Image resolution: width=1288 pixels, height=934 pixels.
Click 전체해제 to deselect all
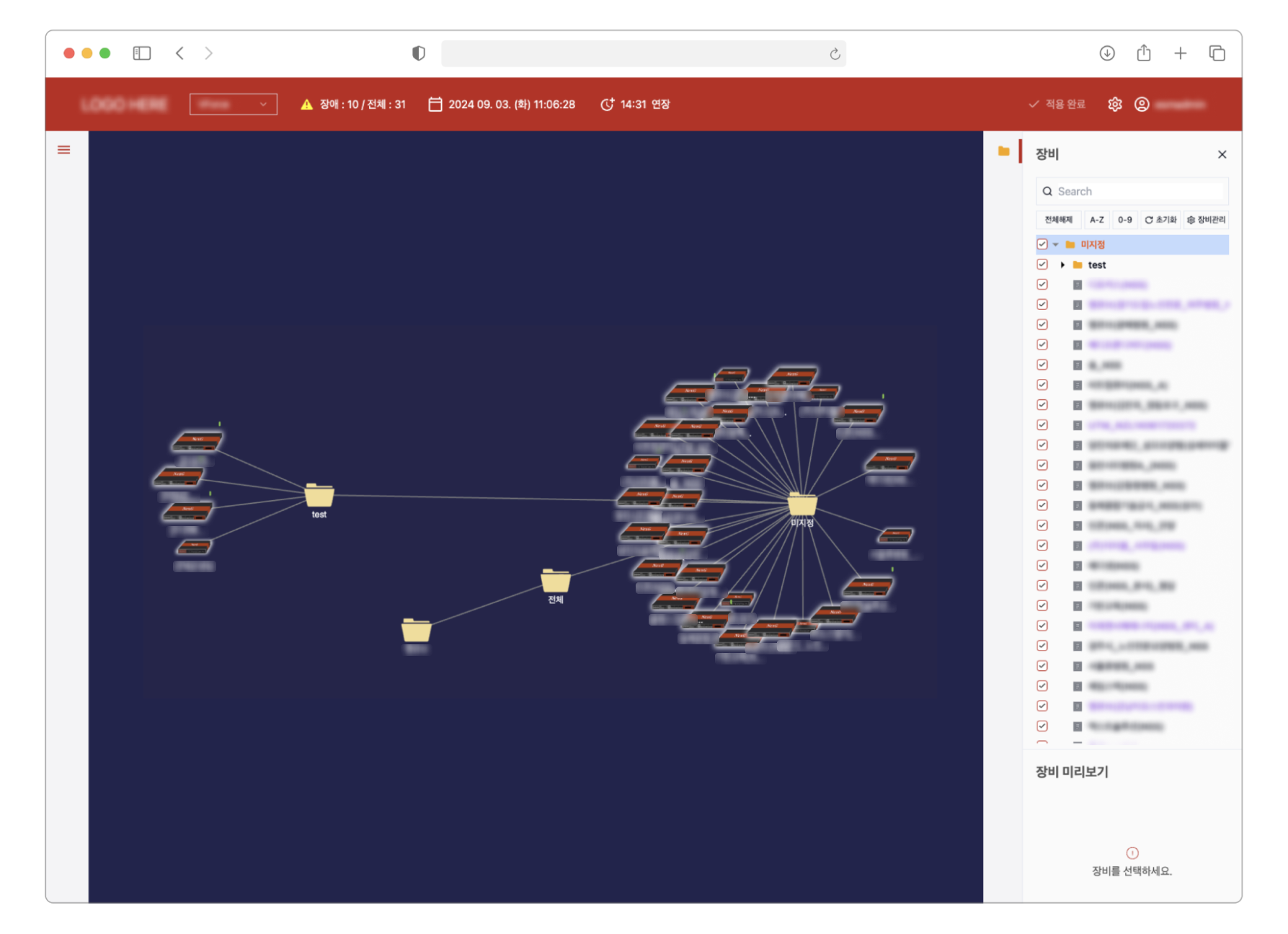[x=1058, y=220]
